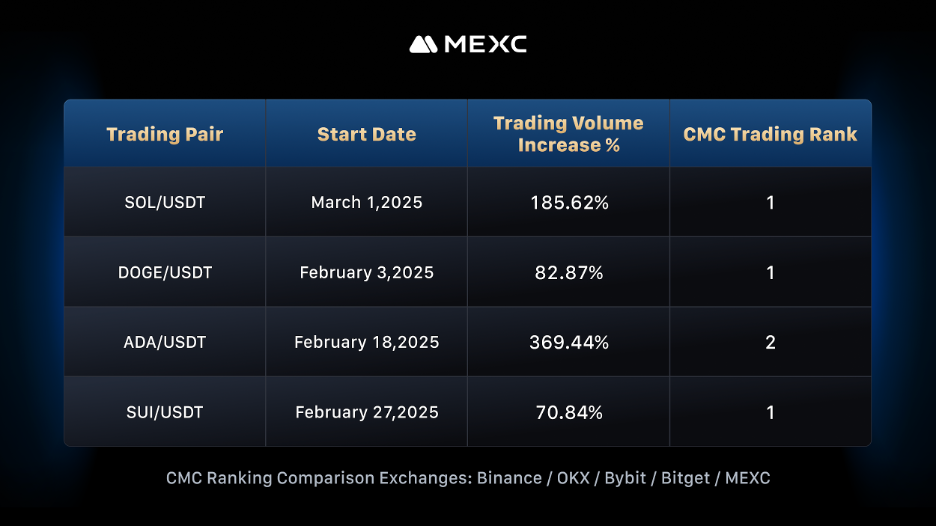This screenshot has height=526, width=936.
Task: Click the MEXC logo icon
Action: [423, 44]
